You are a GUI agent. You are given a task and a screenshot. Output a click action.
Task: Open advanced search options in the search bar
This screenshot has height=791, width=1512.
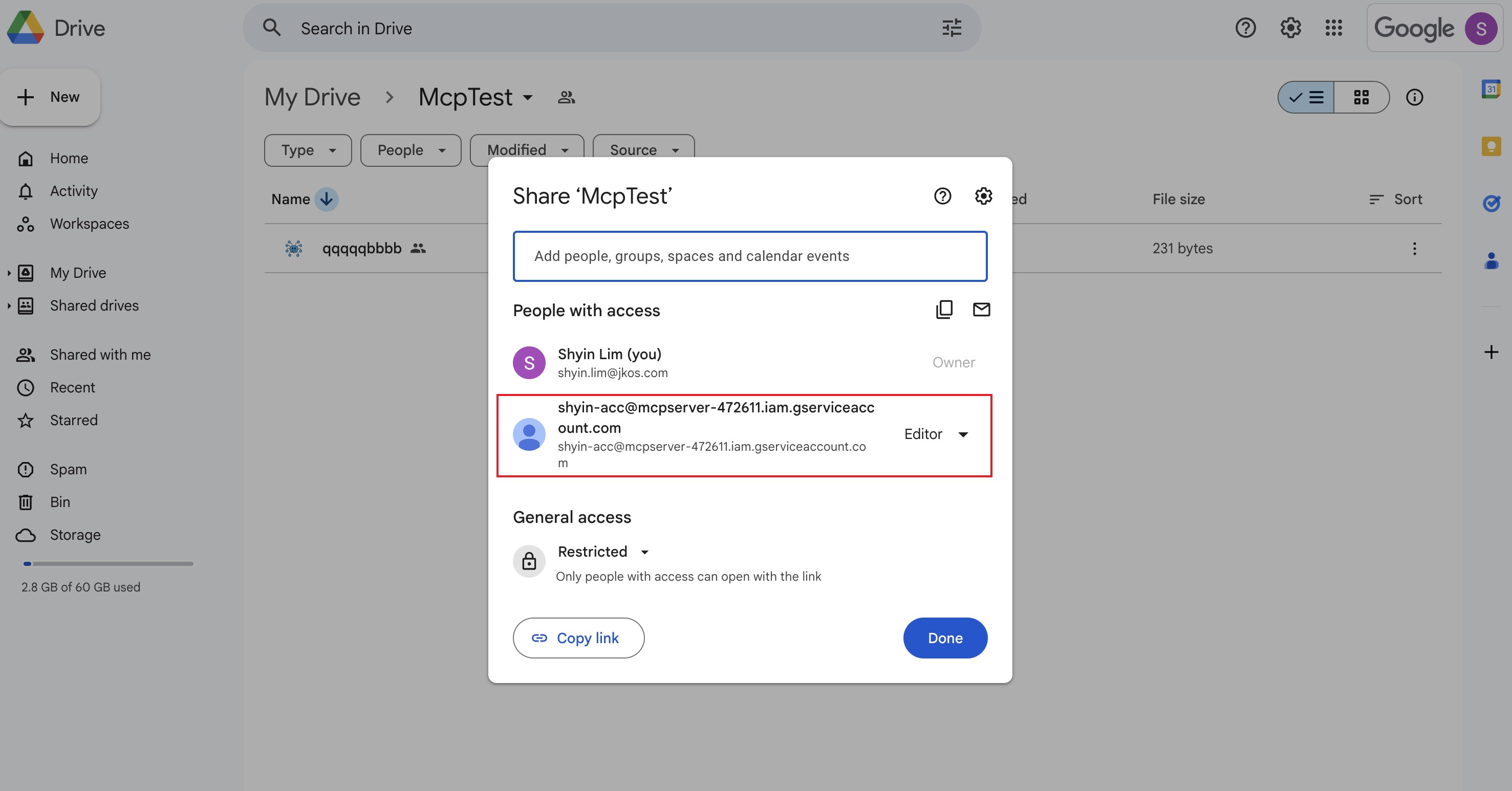(x=952, y=28)
